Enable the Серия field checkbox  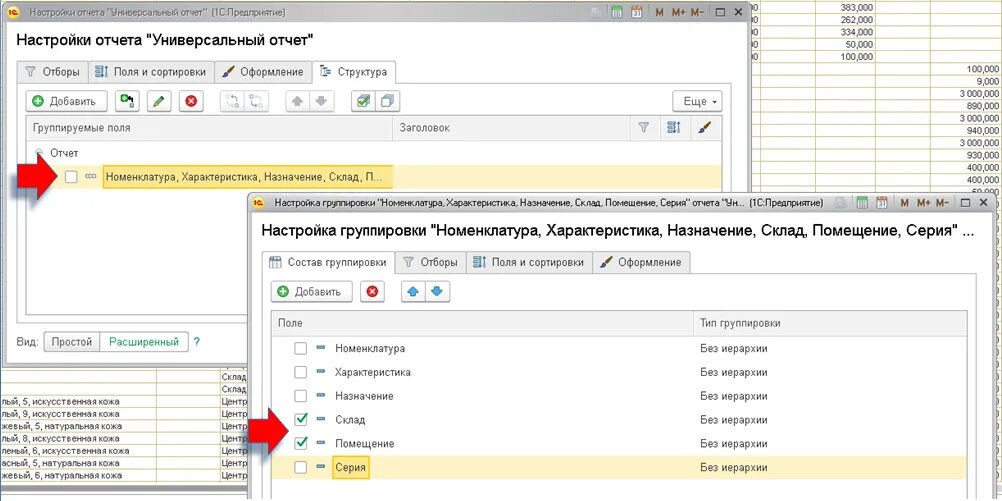[x=300, y=468]
